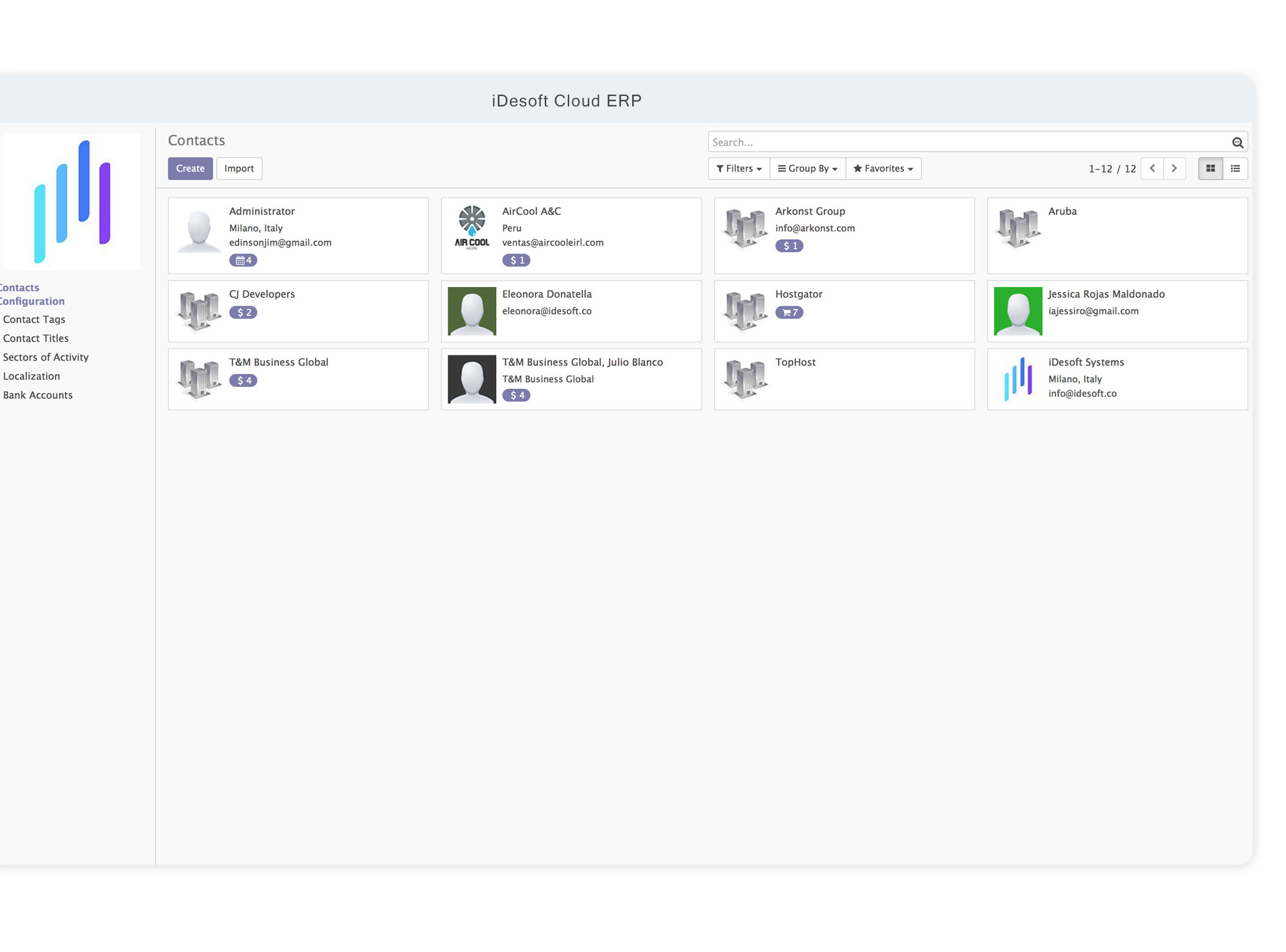This screenshot has height=952, width=1286.
Task: Click Julio Blanco dark avatar
Action: pyautogui.click(x=472, y=379)
